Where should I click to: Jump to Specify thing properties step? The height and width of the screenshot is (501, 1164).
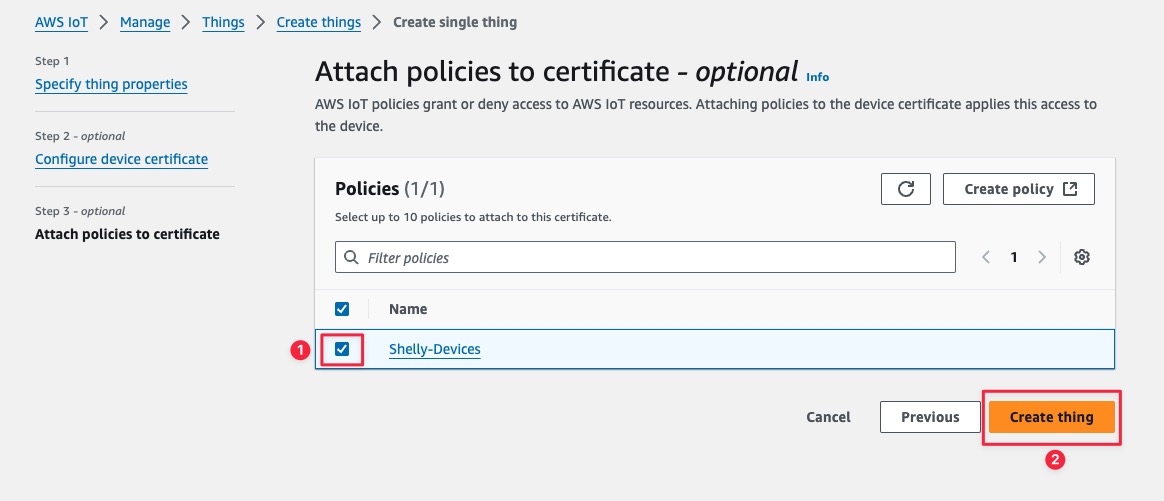(x=111, y=84)
